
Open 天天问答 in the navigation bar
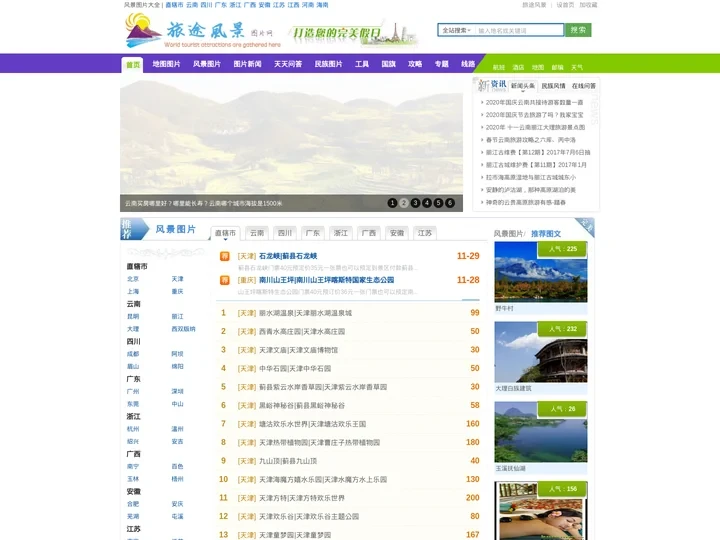point(288,64)
